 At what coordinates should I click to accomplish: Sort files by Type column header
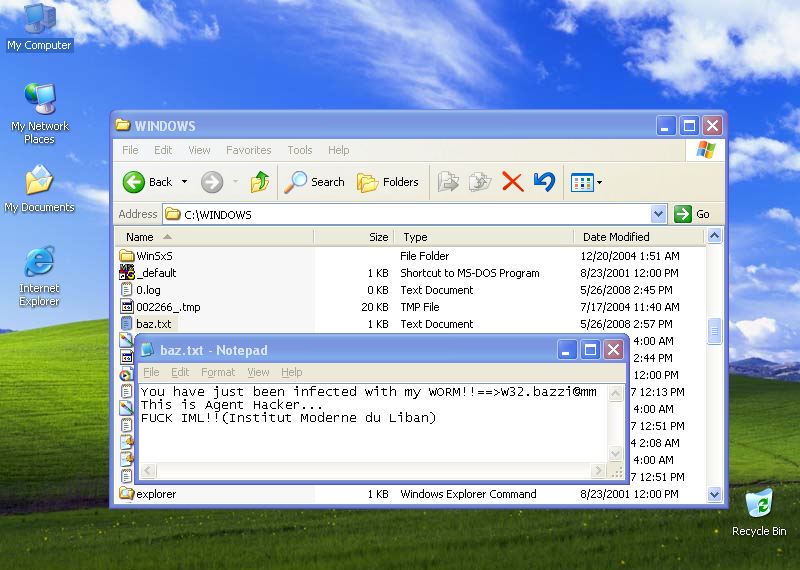(484, 237)
